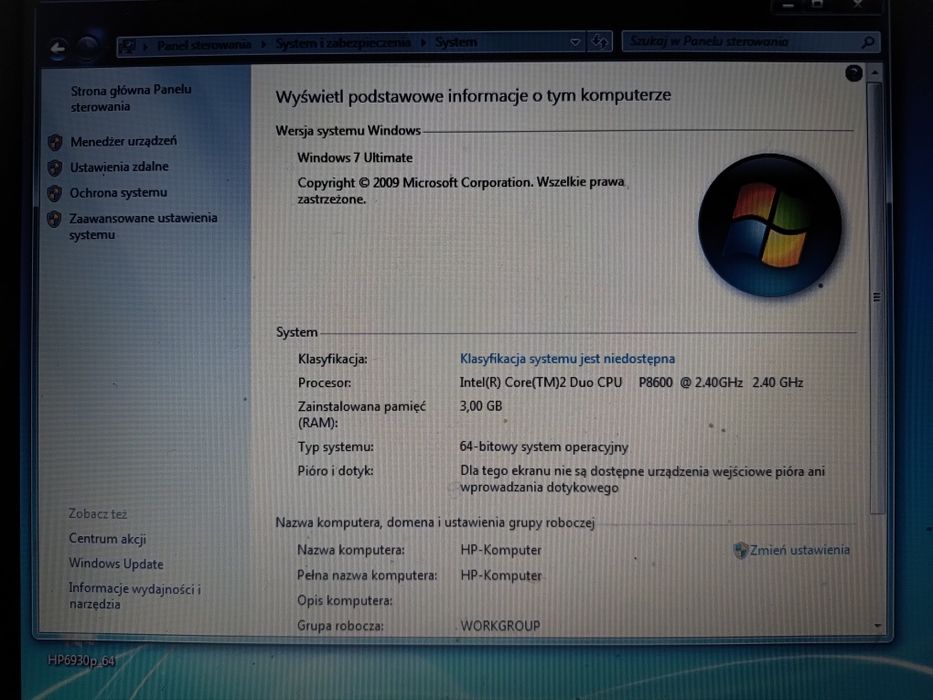Click shield icon beside Ustawienia zdalne
Image resolution: width=933 pixels, height=700 pixels.
55,167
